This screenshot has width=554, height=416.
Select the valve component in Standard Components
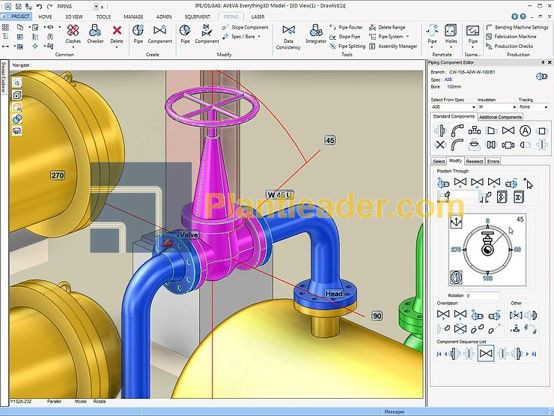(x=508, y=130)
